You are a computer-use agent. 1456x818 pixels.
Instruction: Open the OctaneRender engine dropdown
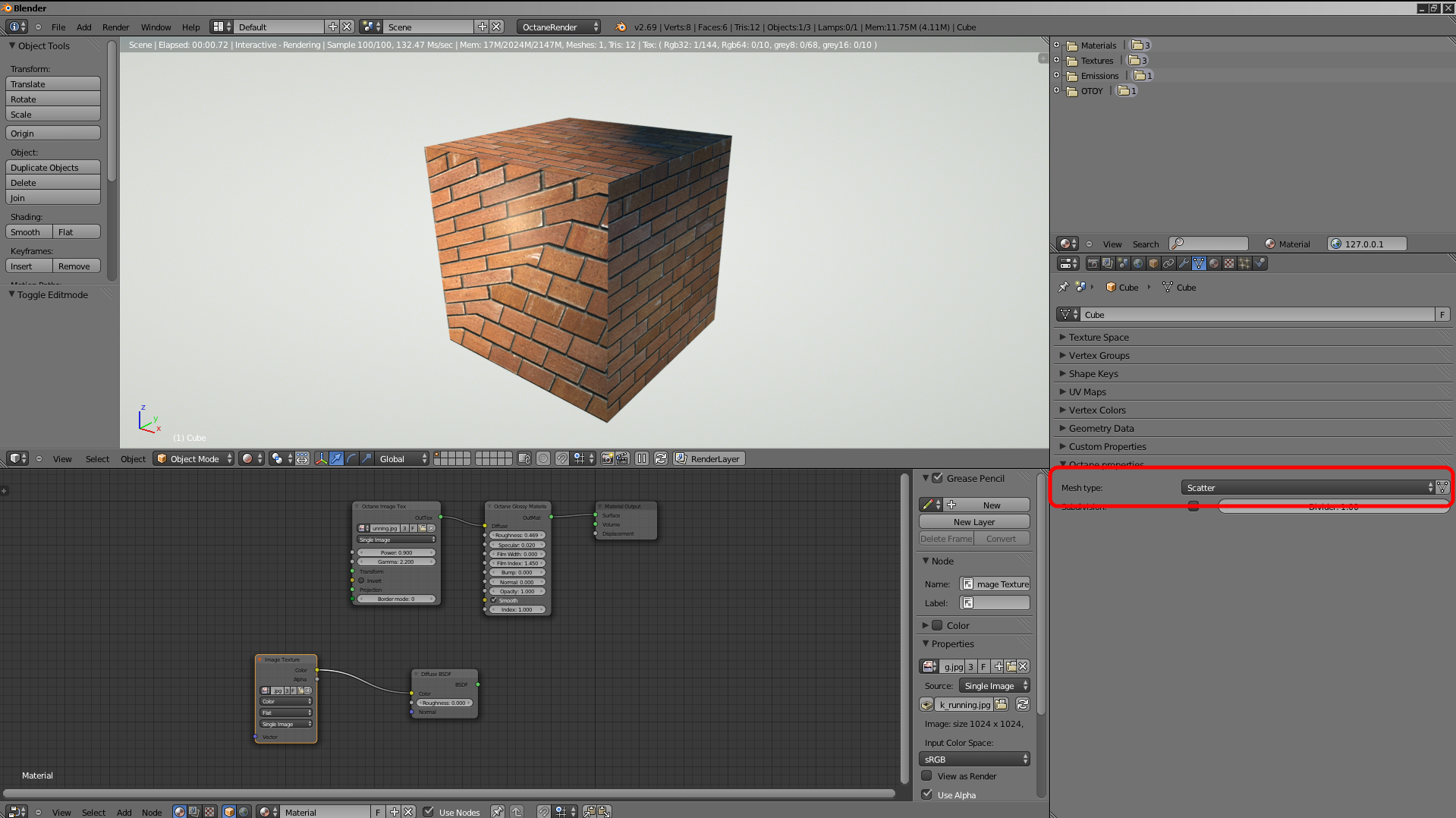[x=558, y=27]
